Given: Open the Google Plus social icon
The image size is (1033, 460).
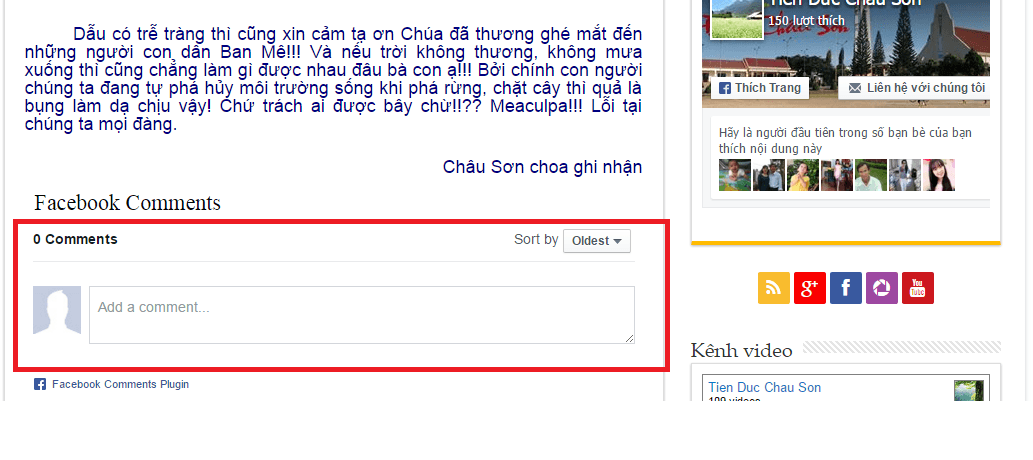Looking at the screenshot, I should click(810, 288).
